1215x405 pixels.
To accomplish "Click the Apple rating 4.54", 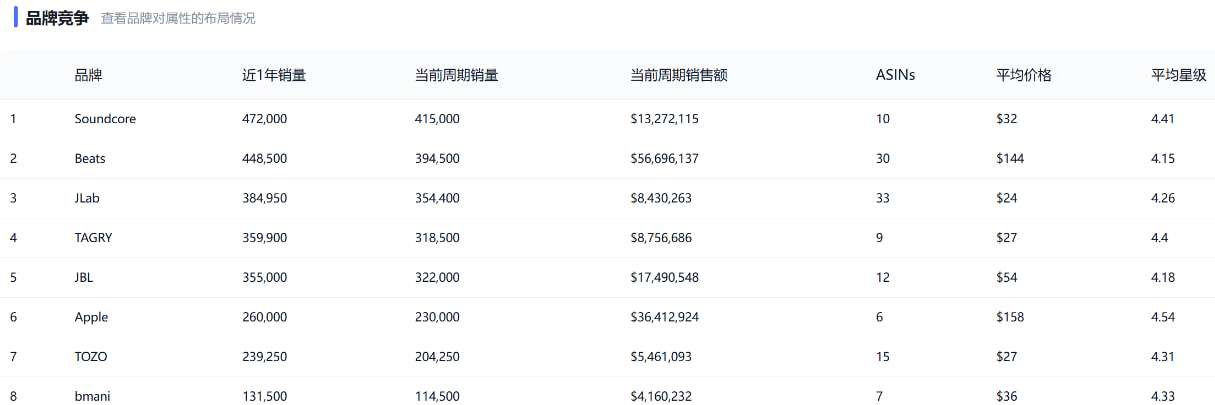I will coord(1163,317).
